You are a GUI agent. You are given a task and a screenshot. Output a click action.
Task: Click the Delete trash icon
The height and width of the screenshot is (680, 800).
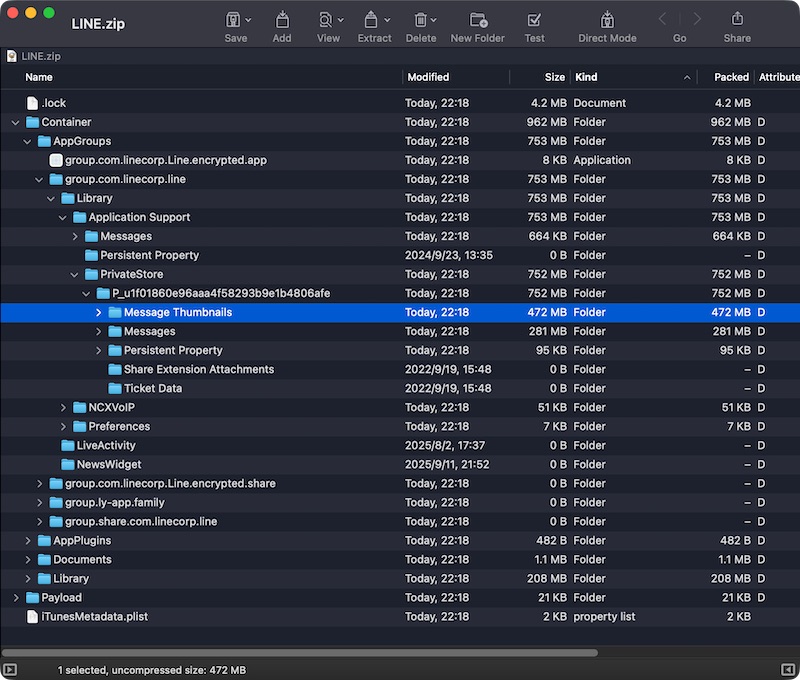point(420,20)
